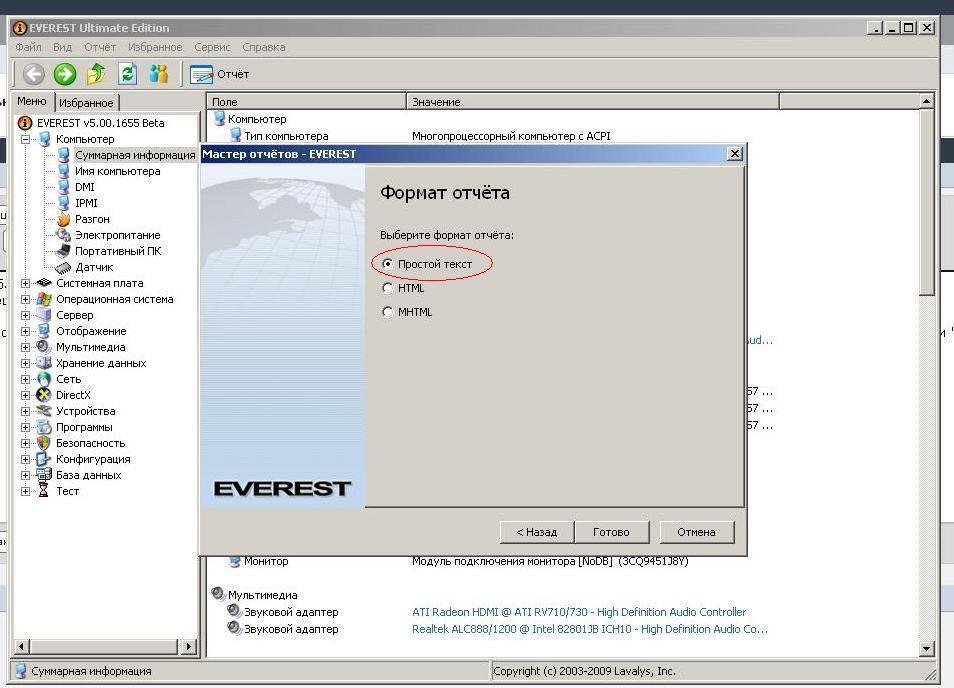Click the green Forward arrow toolbar icon
The height and width of the screenshot is (688, 954).
65,73
